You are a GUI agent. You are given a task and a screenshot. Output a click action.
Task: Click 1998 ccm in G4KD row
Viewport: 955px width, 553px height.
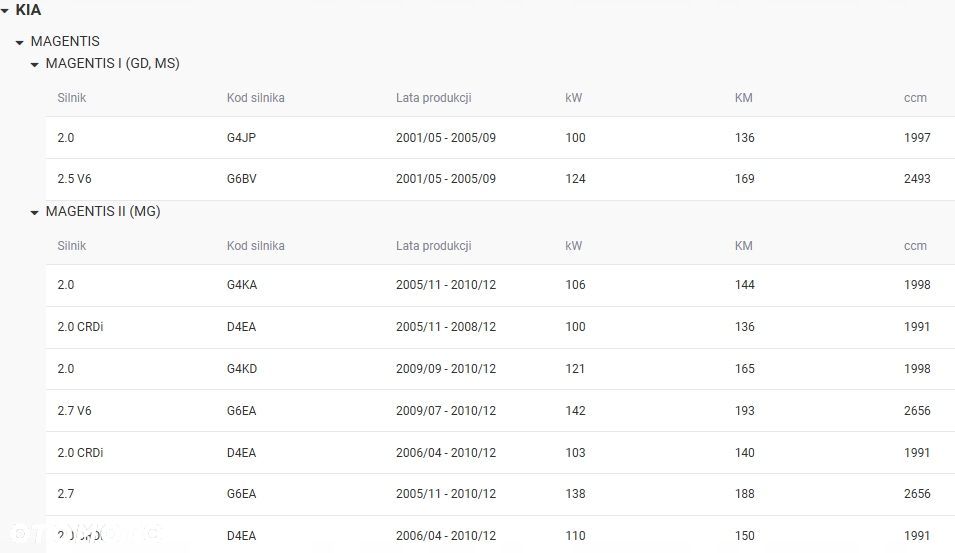coord(917,369)
